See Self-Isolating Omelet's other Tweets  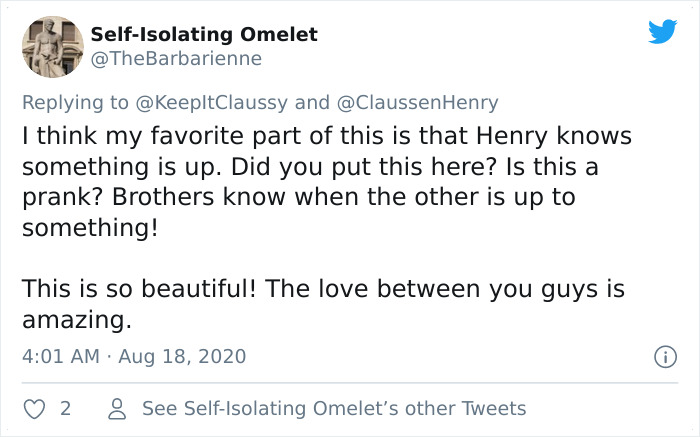(x=333, y=408)
